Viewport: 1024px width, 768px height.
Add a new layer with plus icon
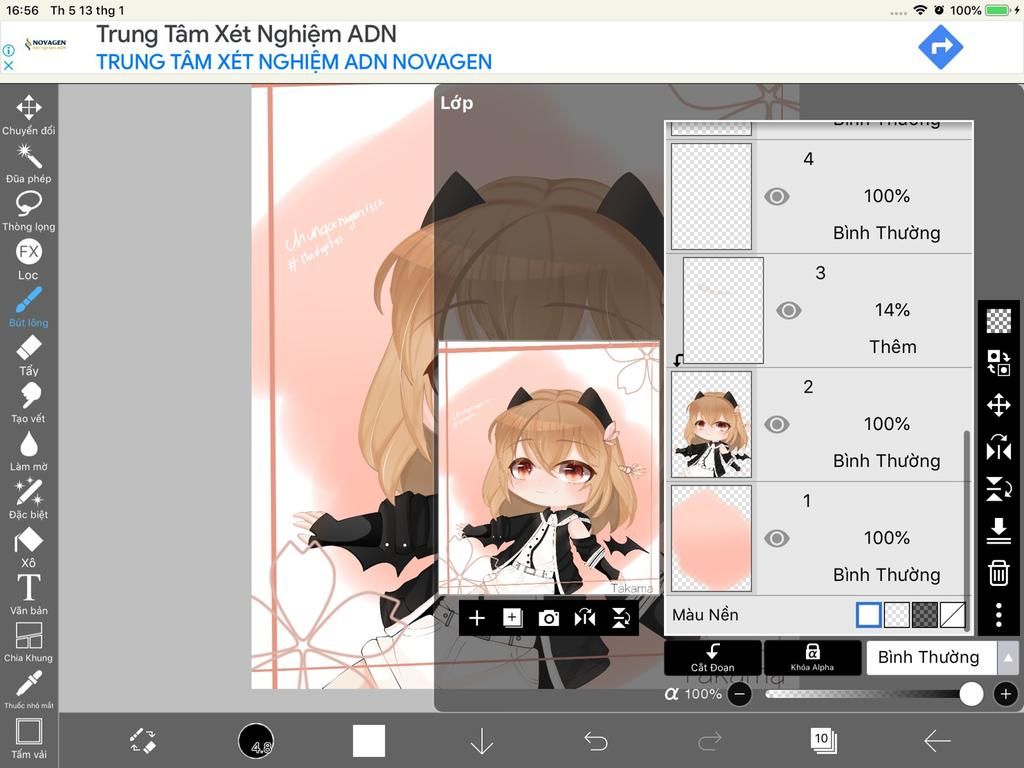click(477, 618)
